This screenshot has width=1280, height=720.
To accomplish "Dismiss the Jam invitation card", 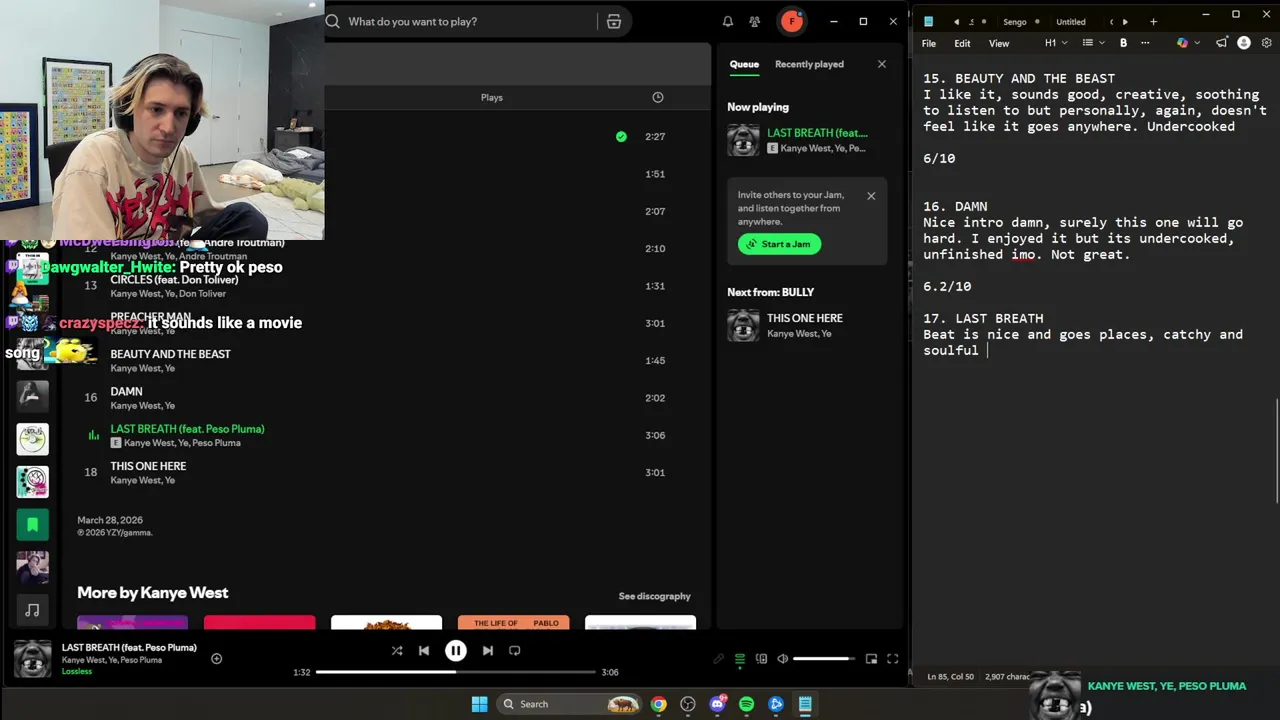I will click(x=871, y=196).
